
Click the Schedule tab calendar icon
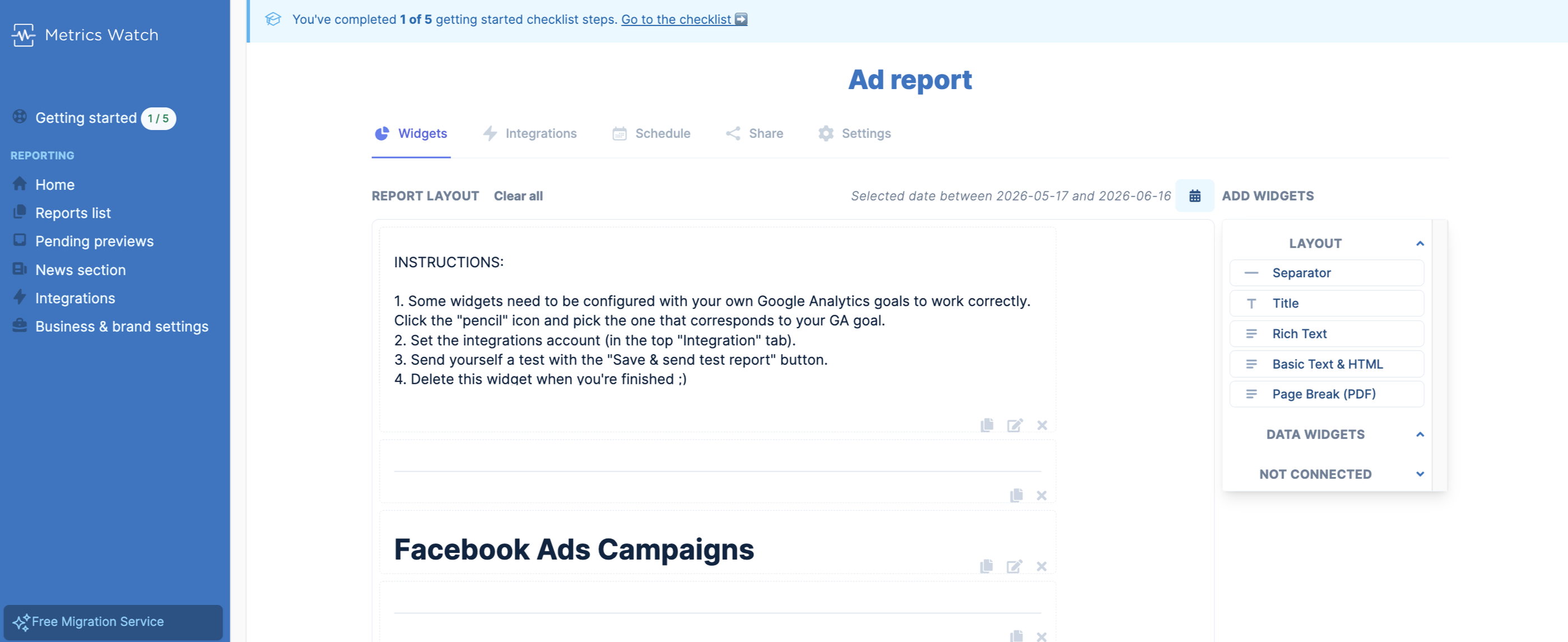coord(619,133)
